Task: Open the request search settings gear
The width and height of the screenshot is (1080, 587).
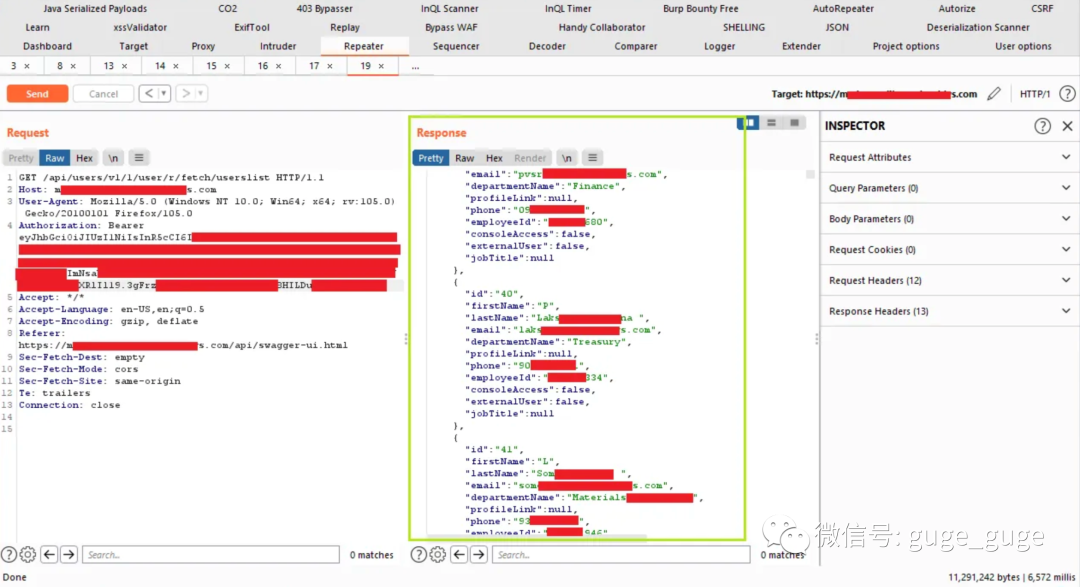Action: tap(28, 555)
